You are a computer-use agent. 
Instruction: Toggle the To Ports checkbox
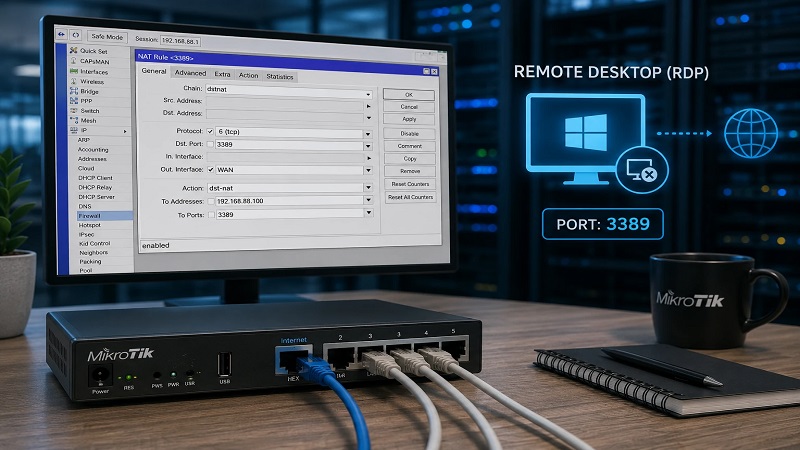pyautogui.click(x=211, y=215)
